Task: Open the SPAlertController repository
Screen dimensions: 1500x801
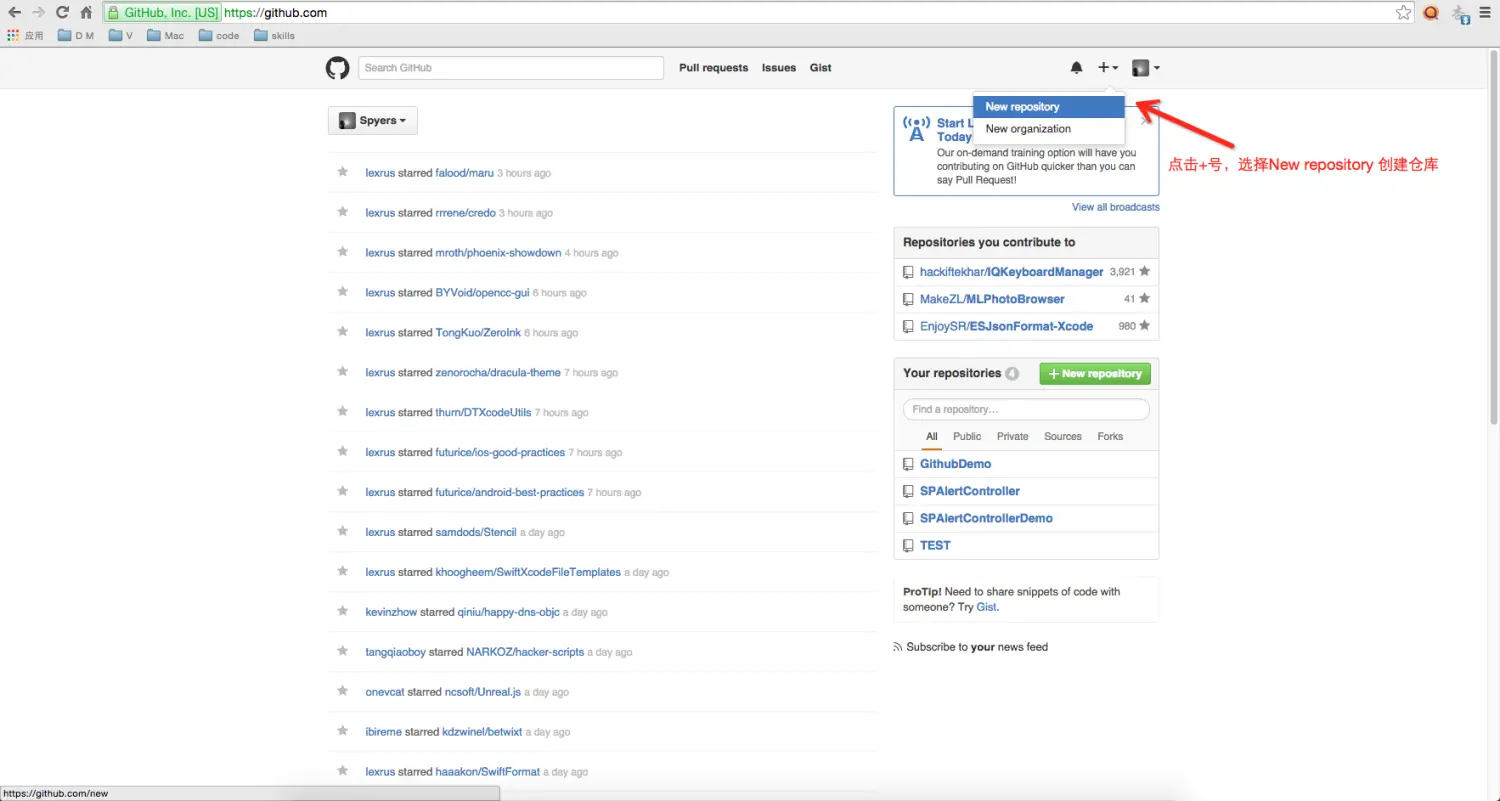Action: 970,491
